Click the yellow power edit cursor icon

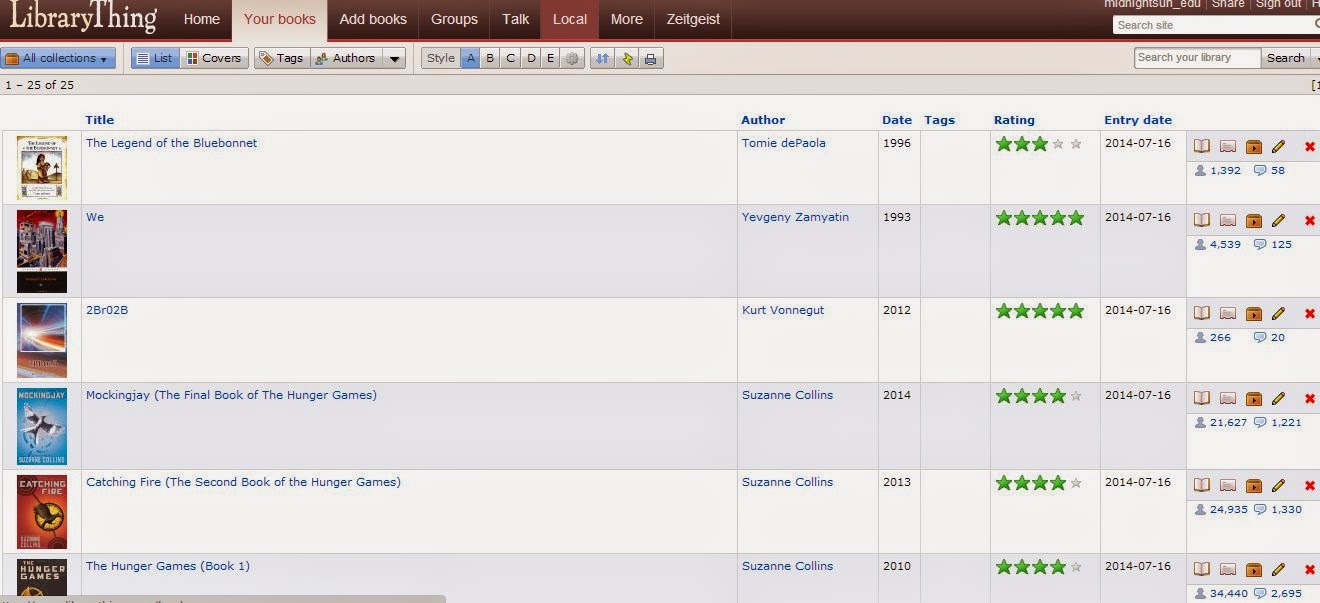627,58
